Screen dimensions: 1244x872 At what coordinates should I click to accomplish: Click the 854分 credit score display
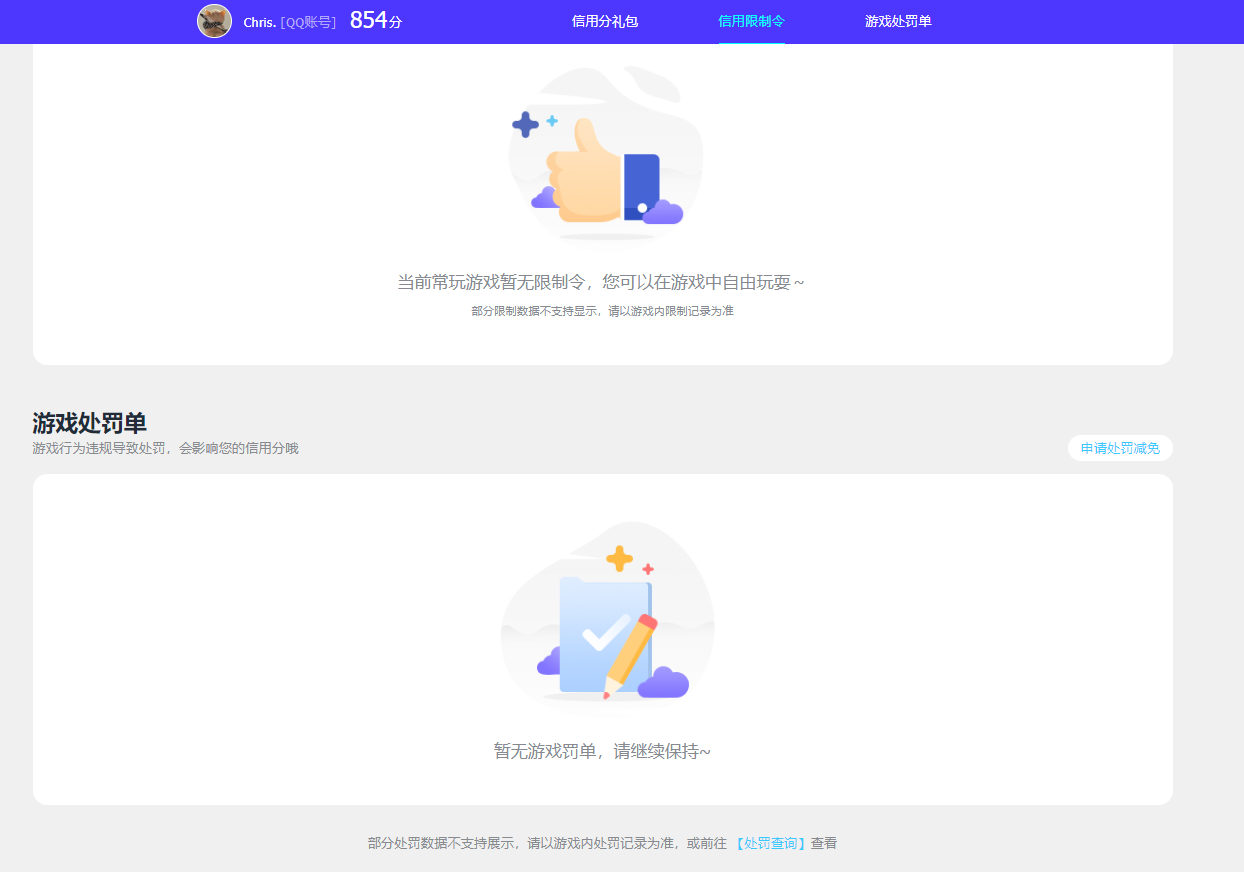coord(375,20)
